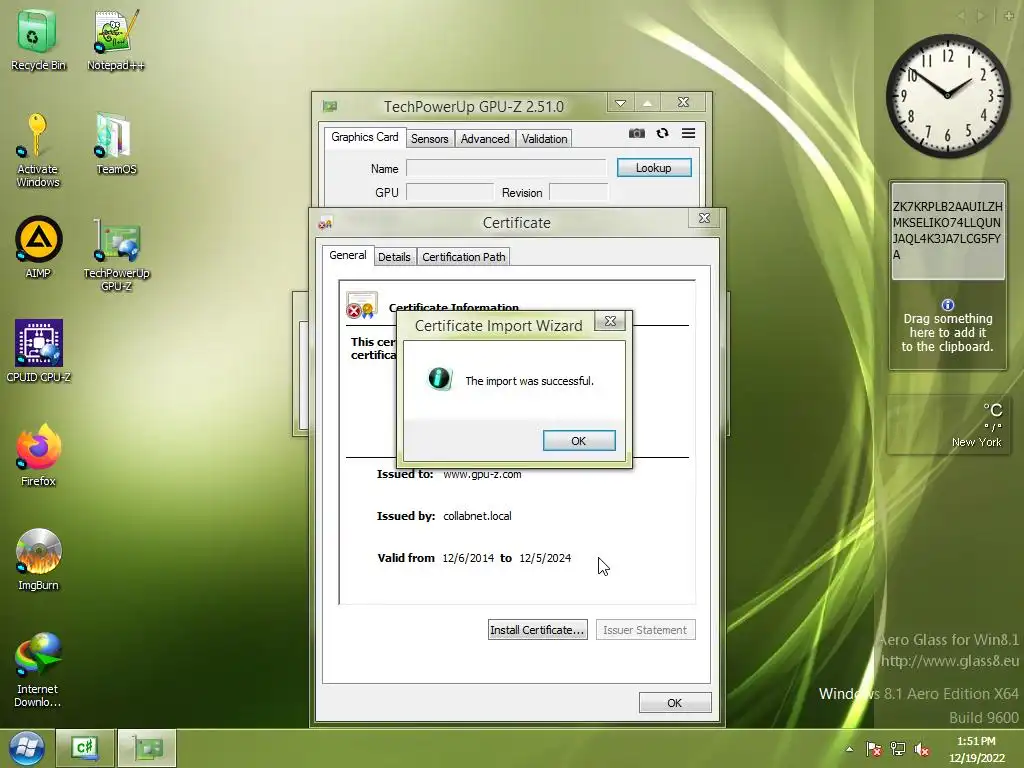Select the General certificate tab

point(347,255)
